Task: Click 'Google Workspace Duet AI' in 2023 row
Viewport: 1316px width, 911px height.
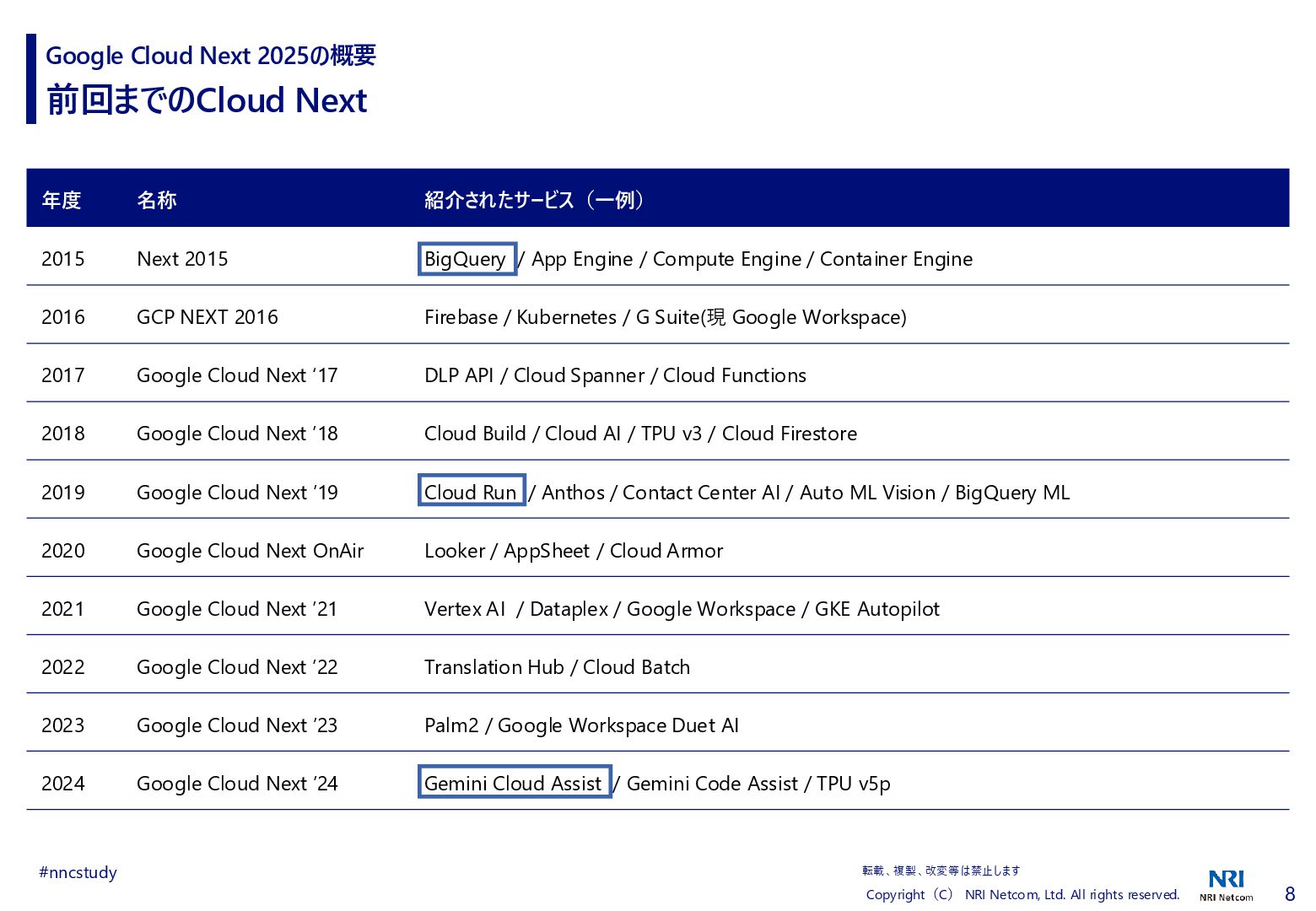Action: [x=618, y=725]
